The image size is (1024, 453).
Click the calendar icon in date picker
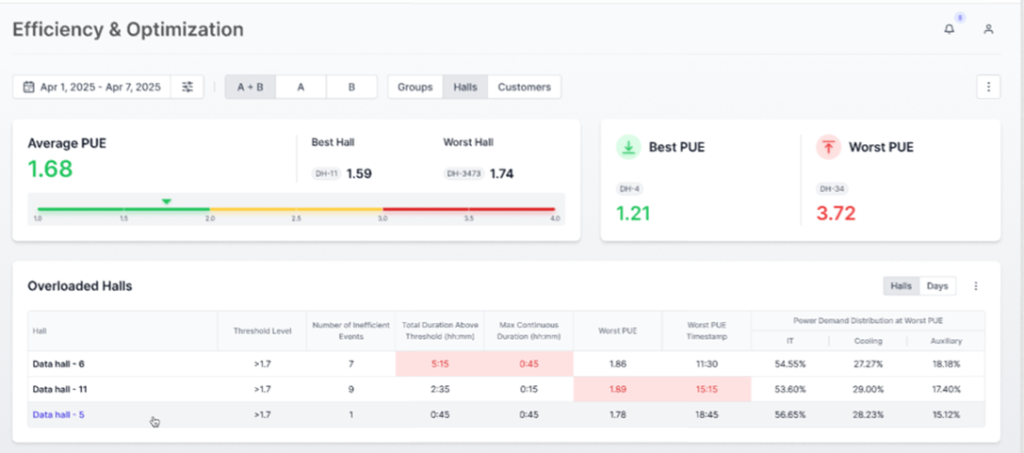point(29,87)
